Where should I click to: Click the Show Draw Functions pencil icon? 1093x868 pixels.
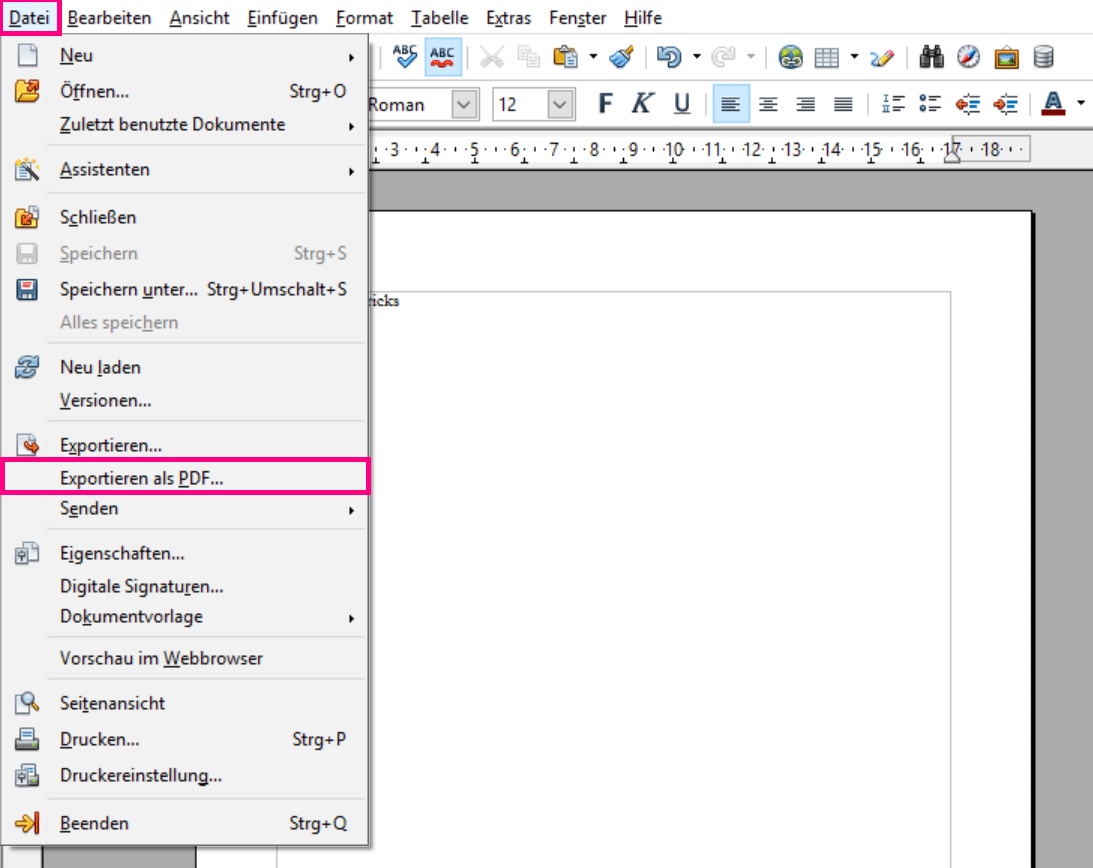click(882, 56)
